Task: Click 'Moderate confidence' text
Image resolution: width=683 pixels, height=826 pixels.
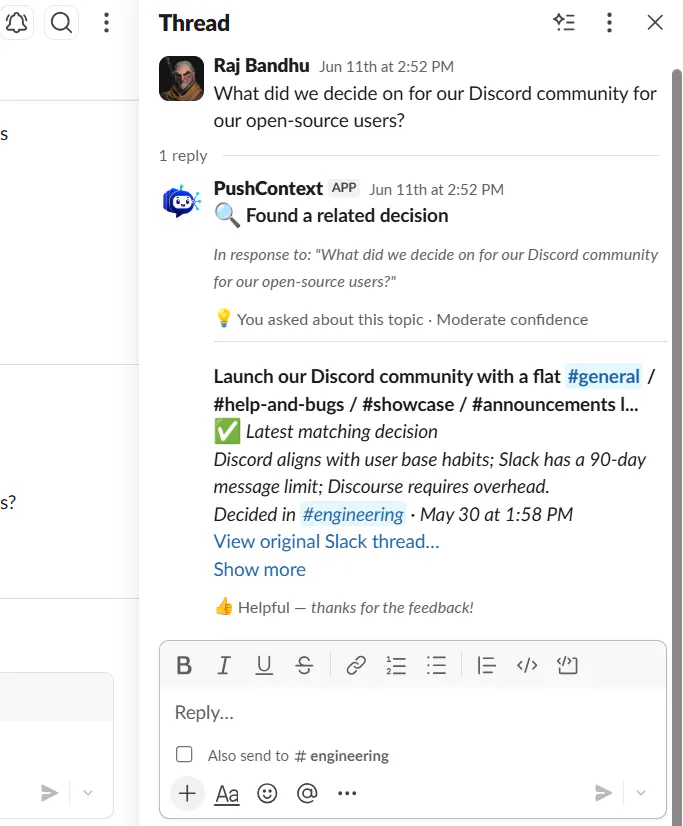Action: pos(512,320)
